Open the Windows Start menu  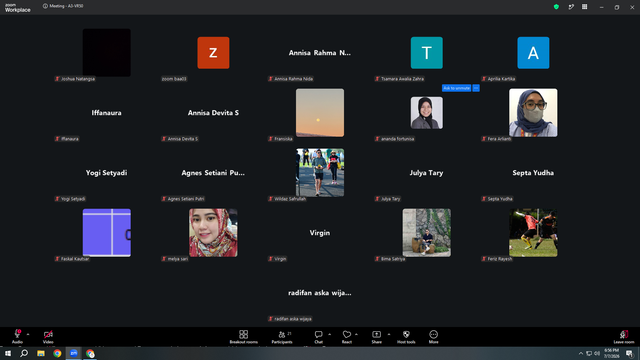click(x=8, y=353)
